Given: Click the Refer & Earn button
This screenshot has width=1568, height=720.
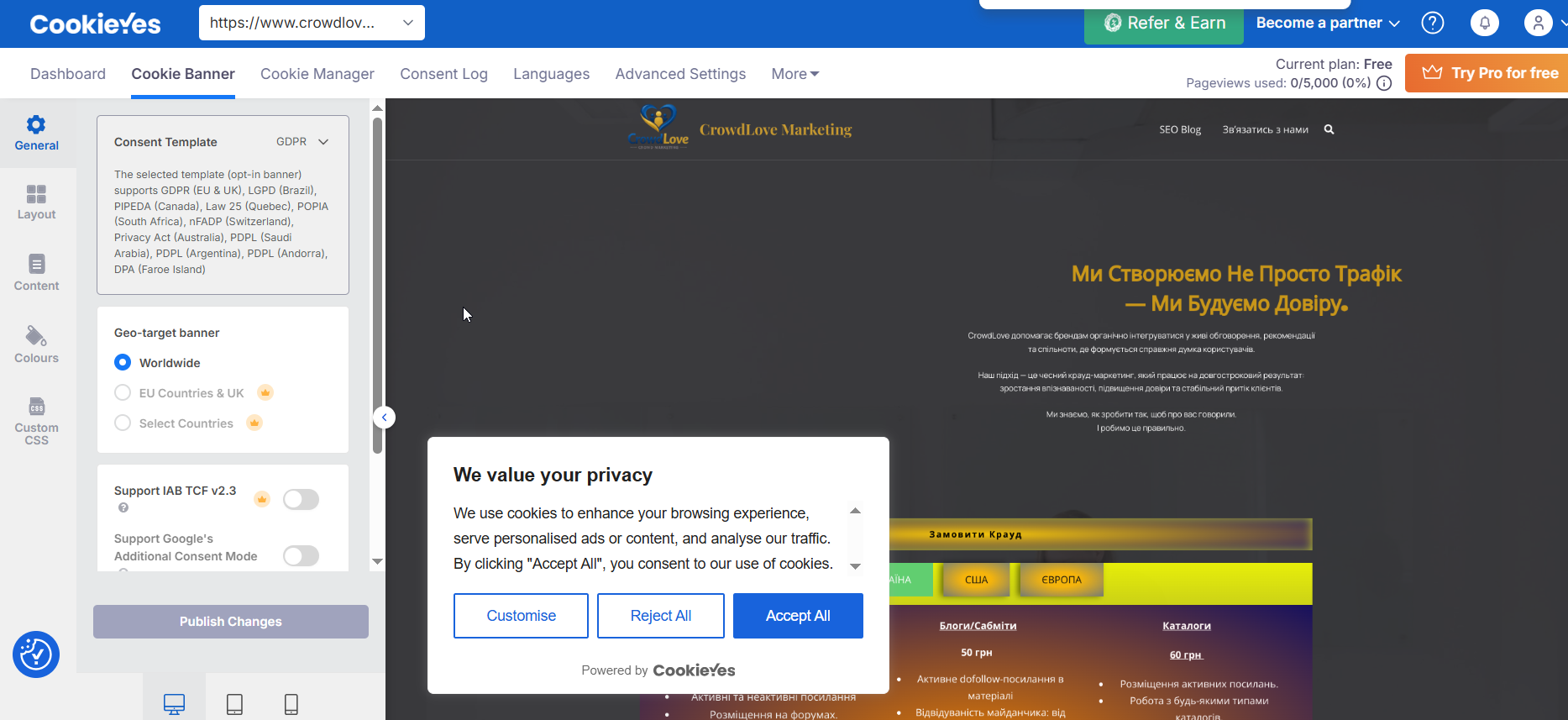Looking at the screenshot, I should (1164, 24).
